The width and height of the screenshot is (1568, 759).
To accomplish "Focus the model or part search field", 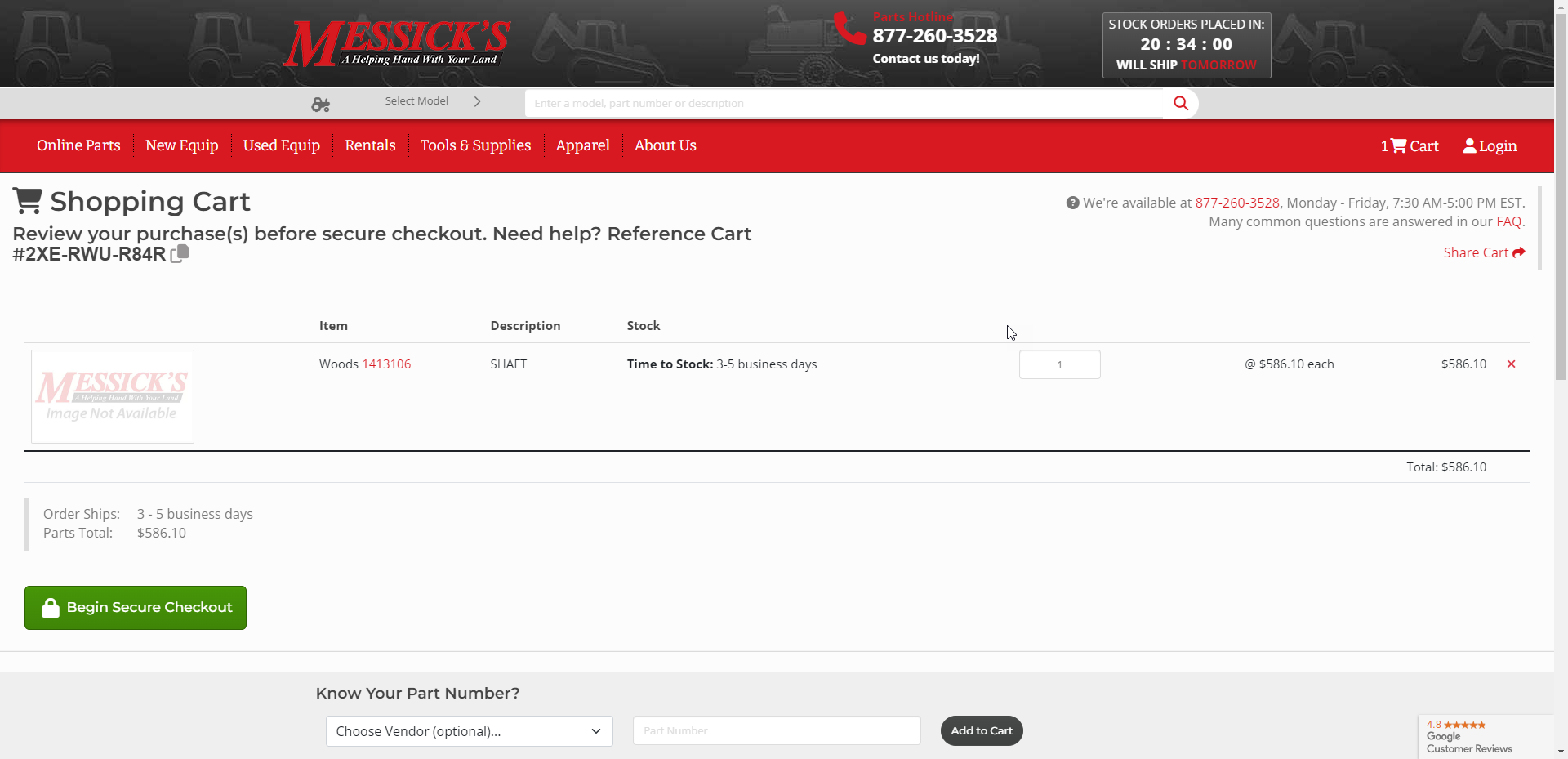I will tap(844, 103).
